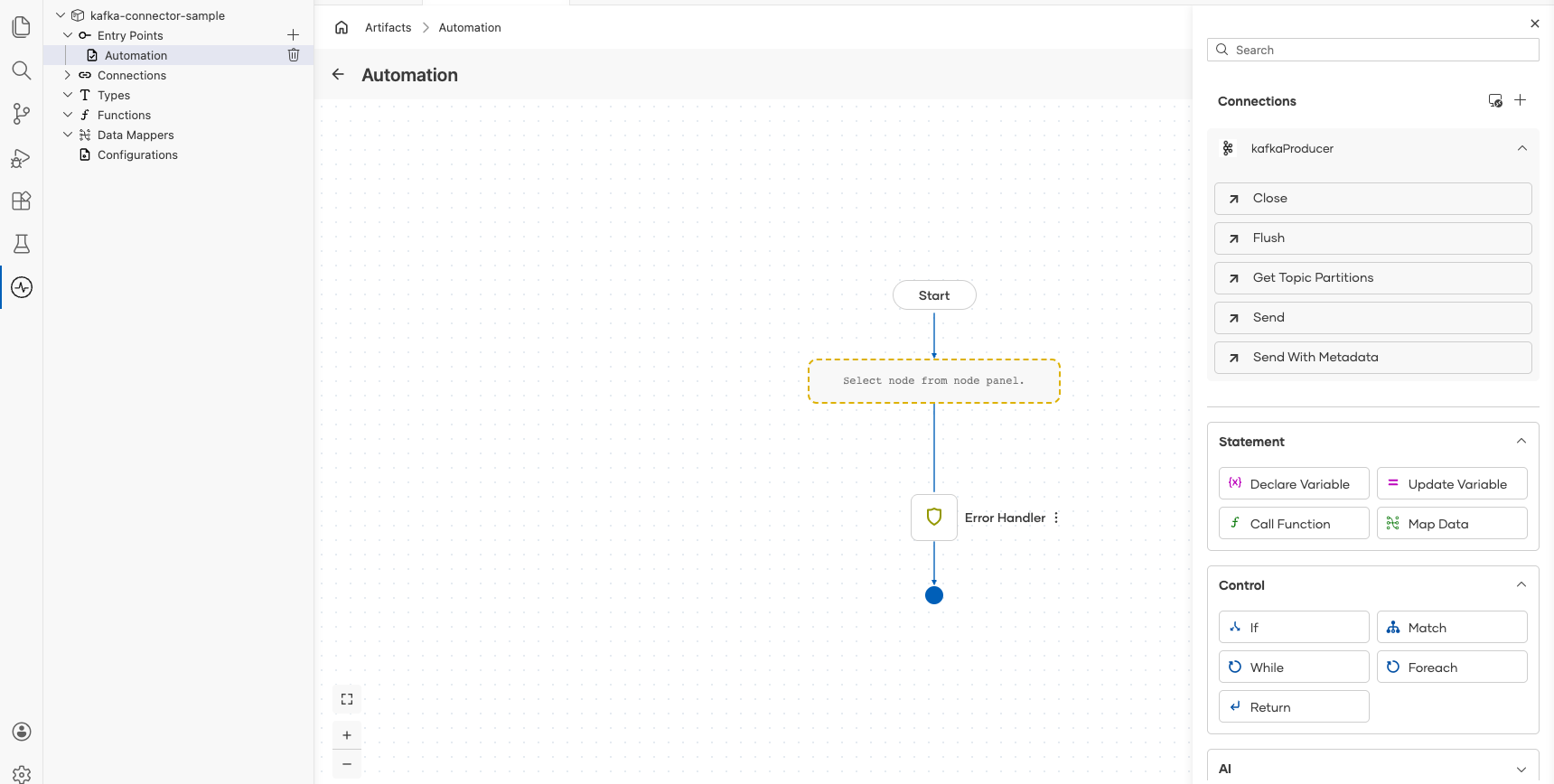The image size is (1554, 784).
Task: Expand the Connections tree node
Action: [x=68, y=75]
